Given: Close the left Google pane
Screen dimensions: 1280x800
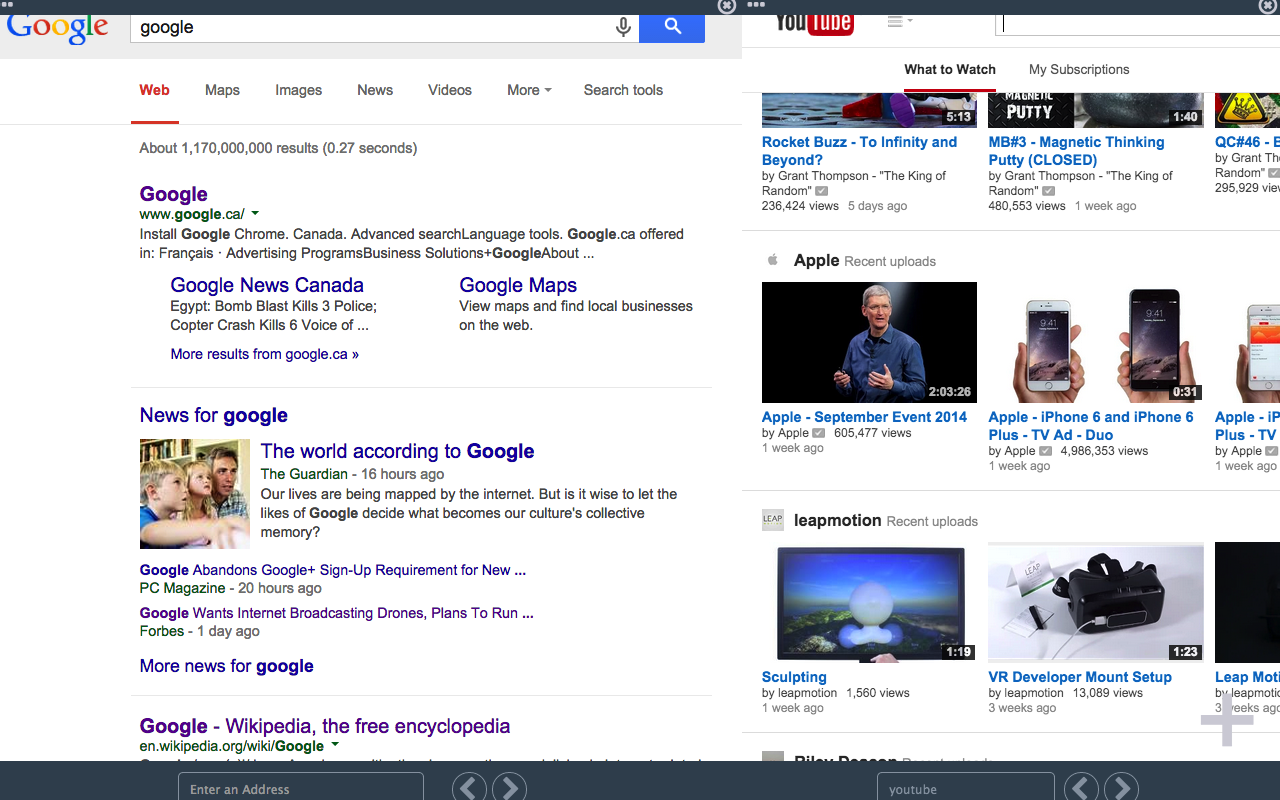Looking at the screenshot, I should point(727,6).
